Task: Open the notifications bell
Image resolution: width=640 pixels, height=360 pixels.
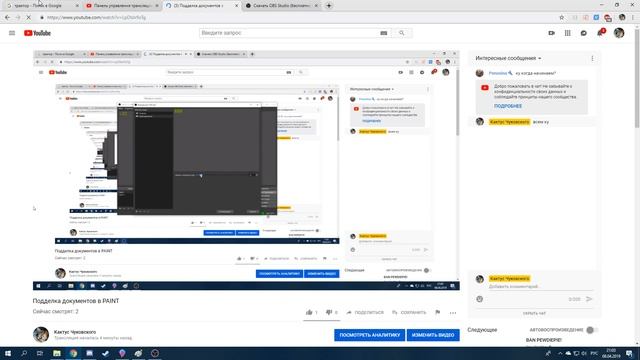Action: [600, 33]
